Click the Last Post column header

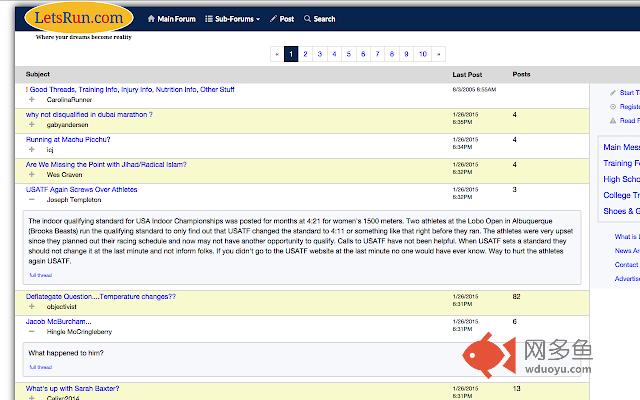(x=467, y=74)
